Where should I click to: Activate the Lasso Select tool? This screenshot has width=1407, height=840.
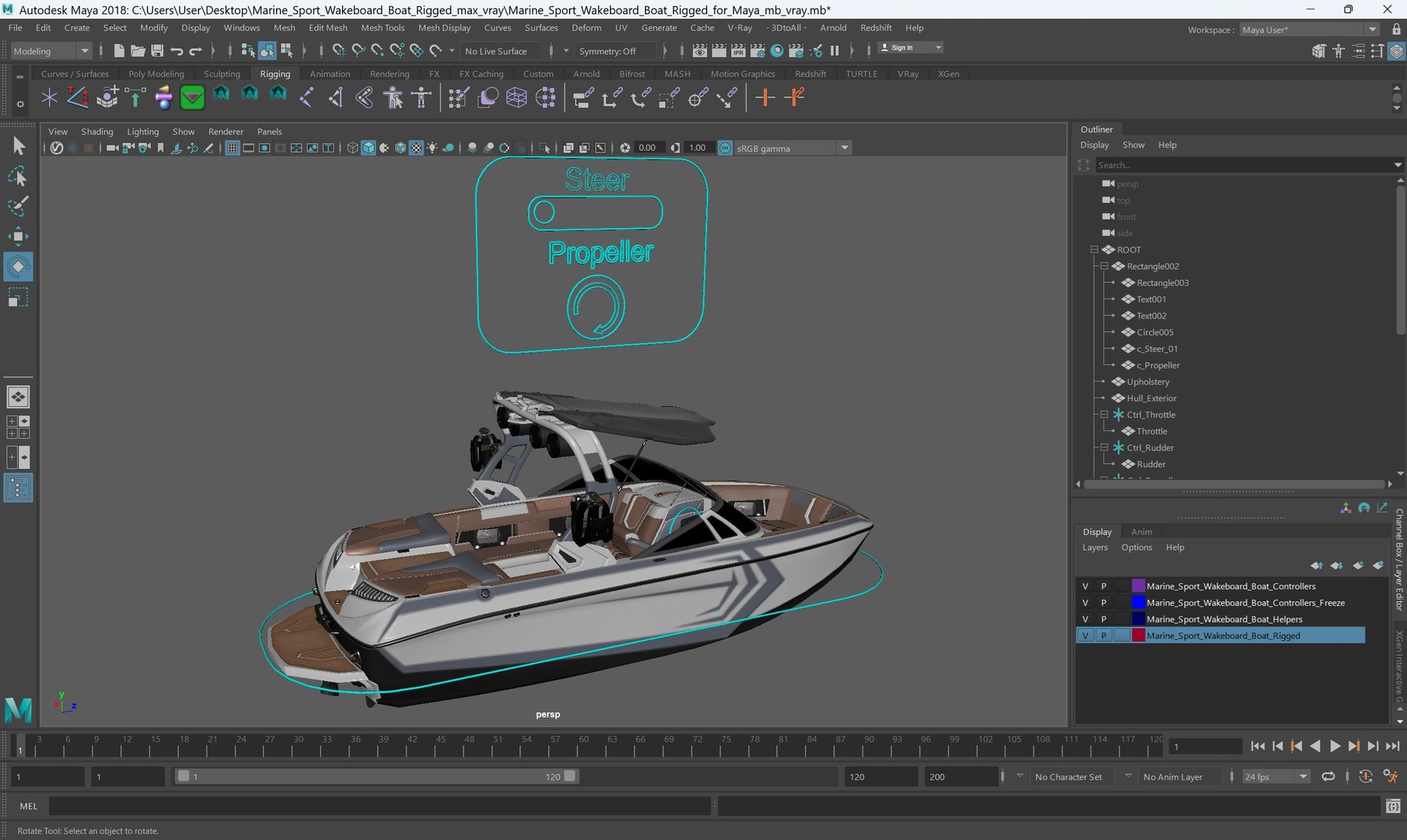[19, 177]
